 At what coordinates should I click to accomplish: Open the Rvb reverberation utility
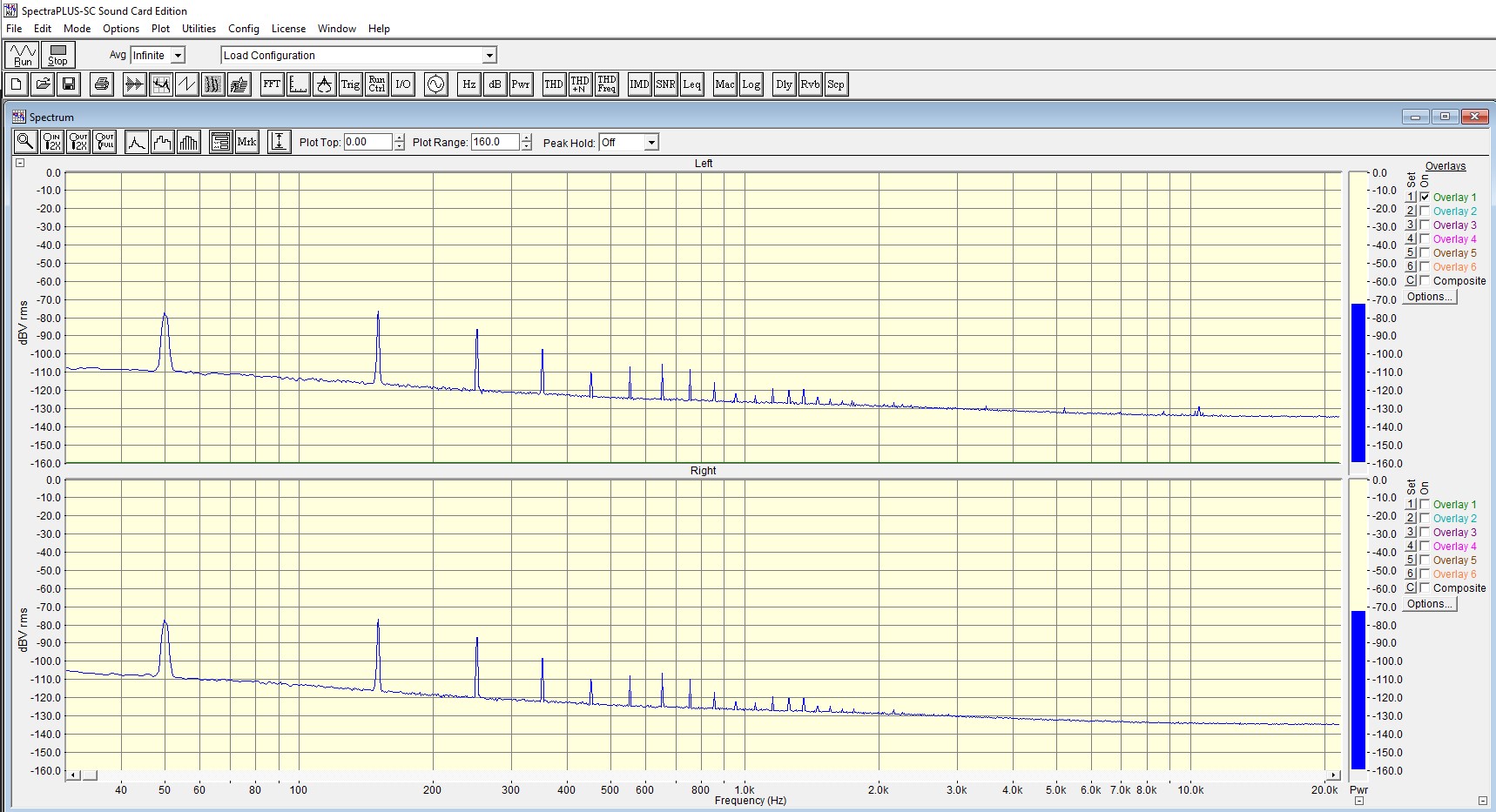click(810, 84)
